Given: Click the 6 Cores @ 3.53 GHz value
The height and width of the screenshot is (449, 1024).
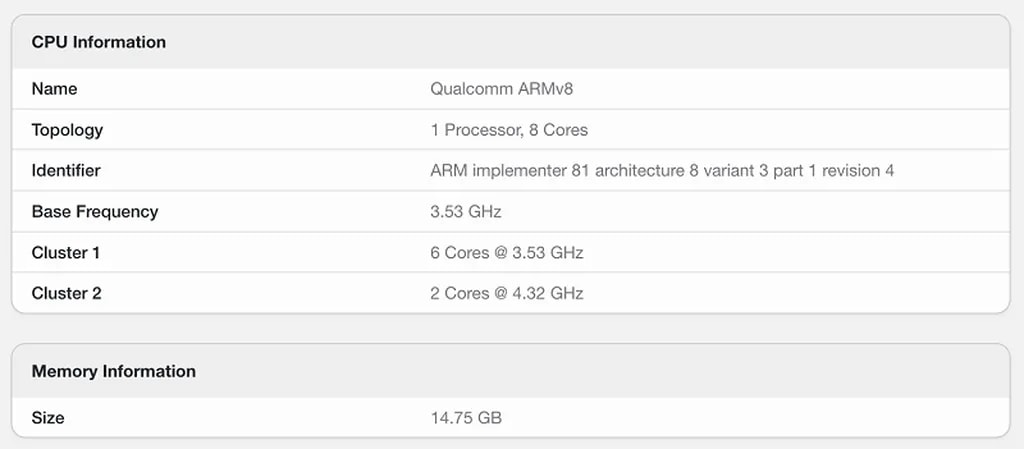Looking at the screenshot, I should [506, 253].
